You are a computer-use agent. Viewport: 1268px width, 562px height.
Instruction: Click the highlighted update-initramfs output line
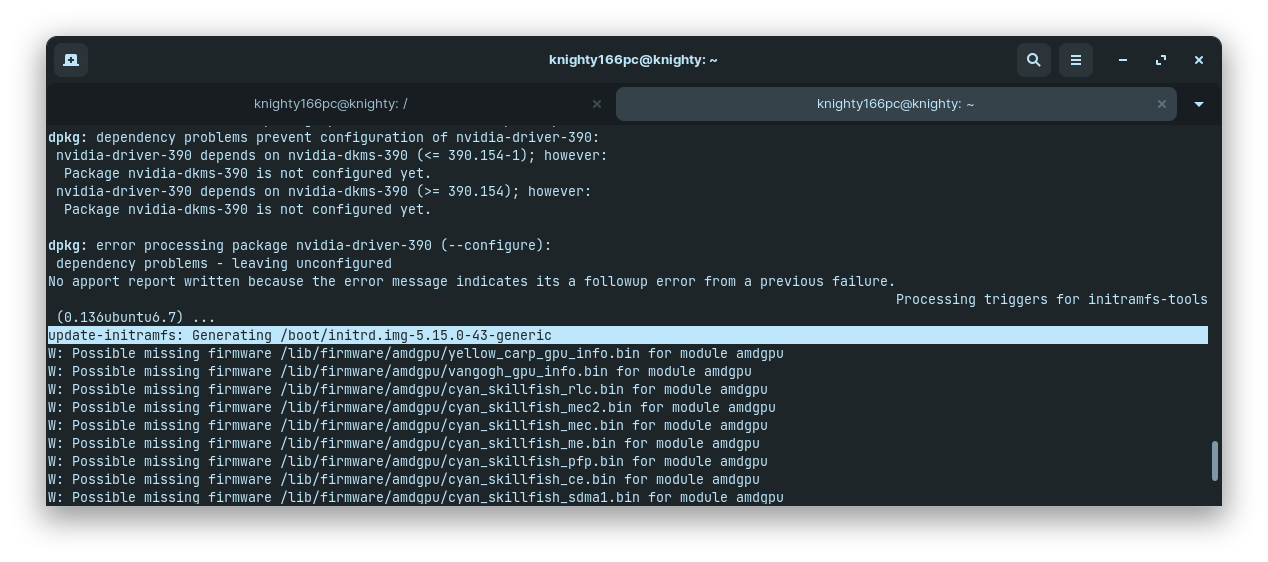point(300,336)
